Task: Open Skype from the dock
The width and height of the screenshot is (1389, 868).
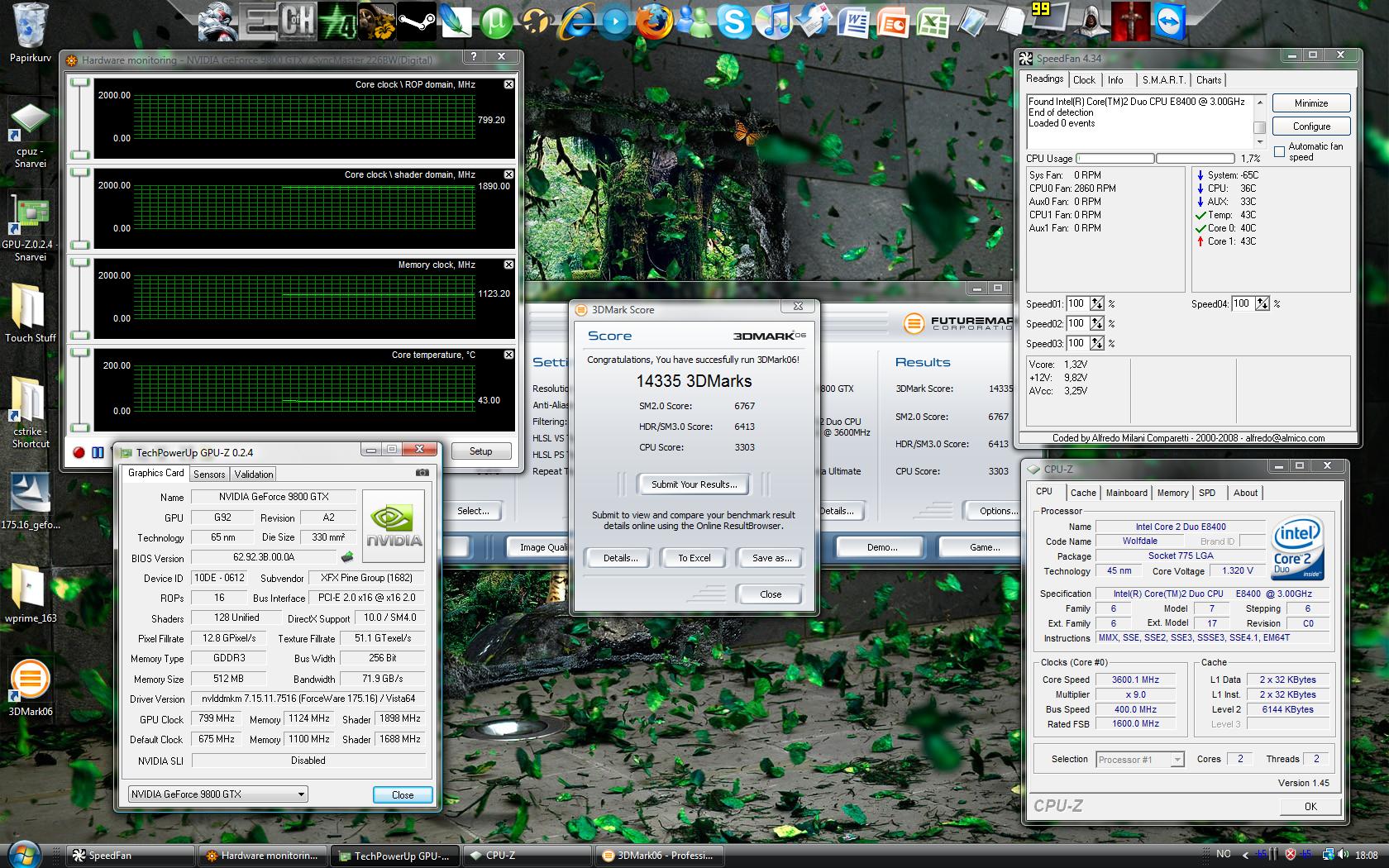Action: [x=734, y=21]
